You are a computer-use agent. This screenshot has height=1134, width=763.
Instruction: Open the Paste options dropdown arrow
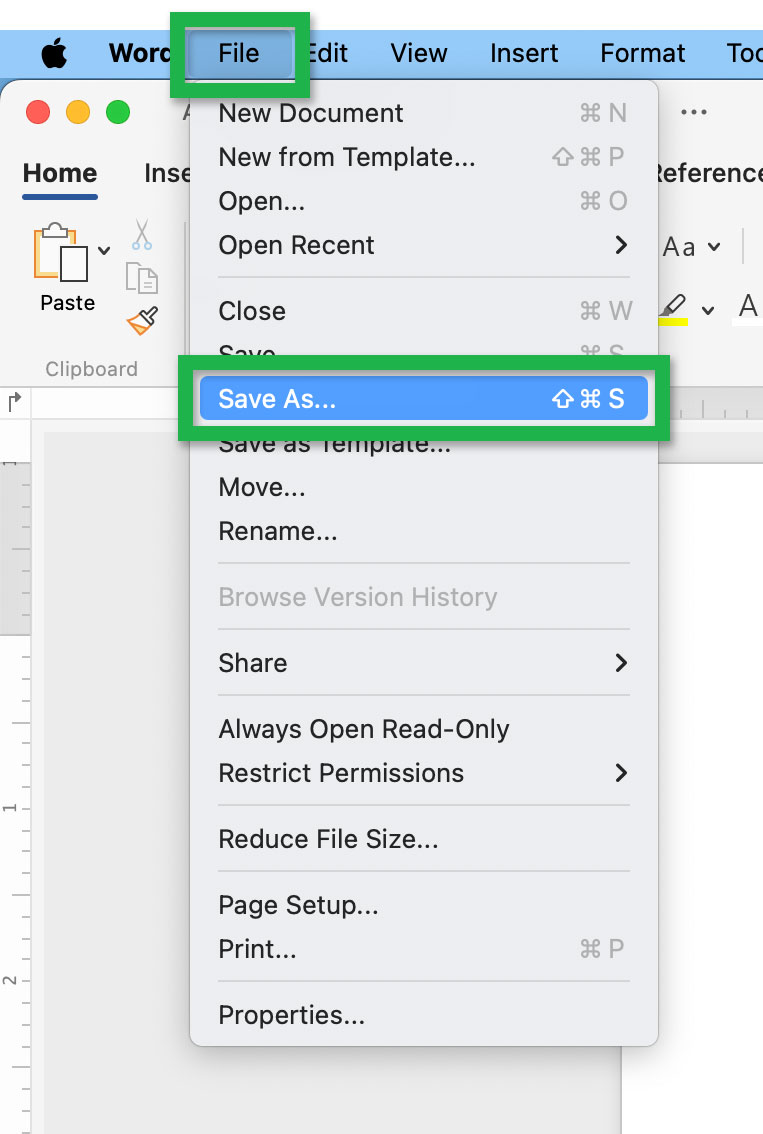[105, 249]
